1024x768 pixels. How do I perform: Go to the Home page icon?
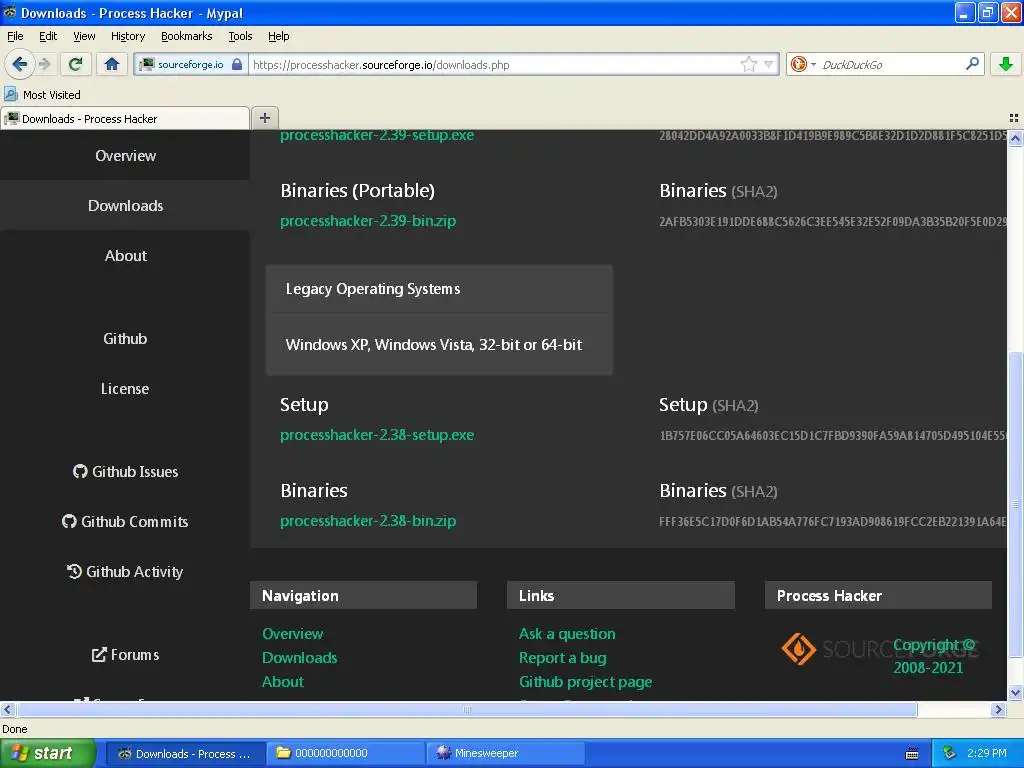[x=112, y=64]
